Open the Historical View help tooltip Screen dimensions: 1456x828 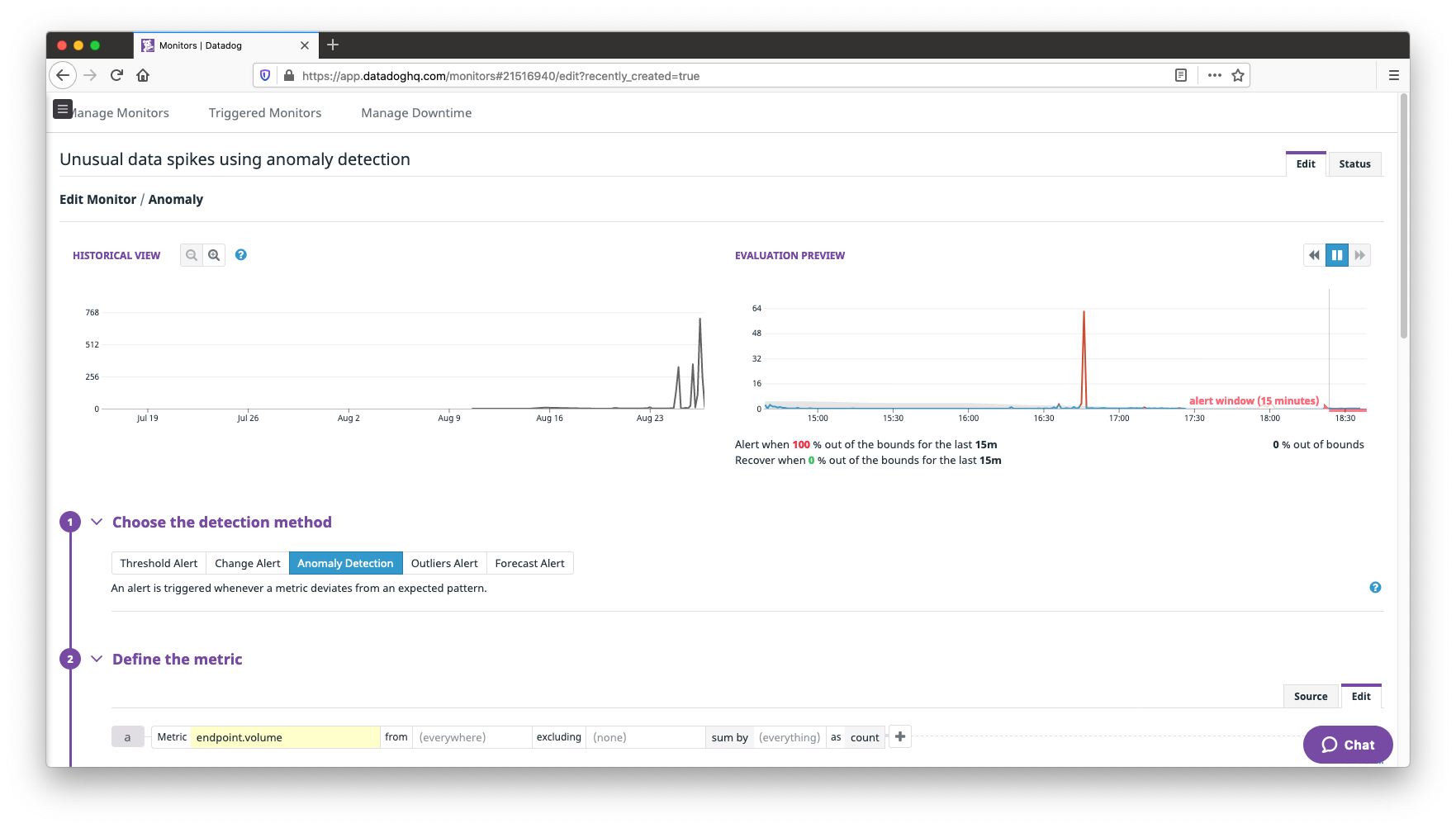(x=241, y=255)
